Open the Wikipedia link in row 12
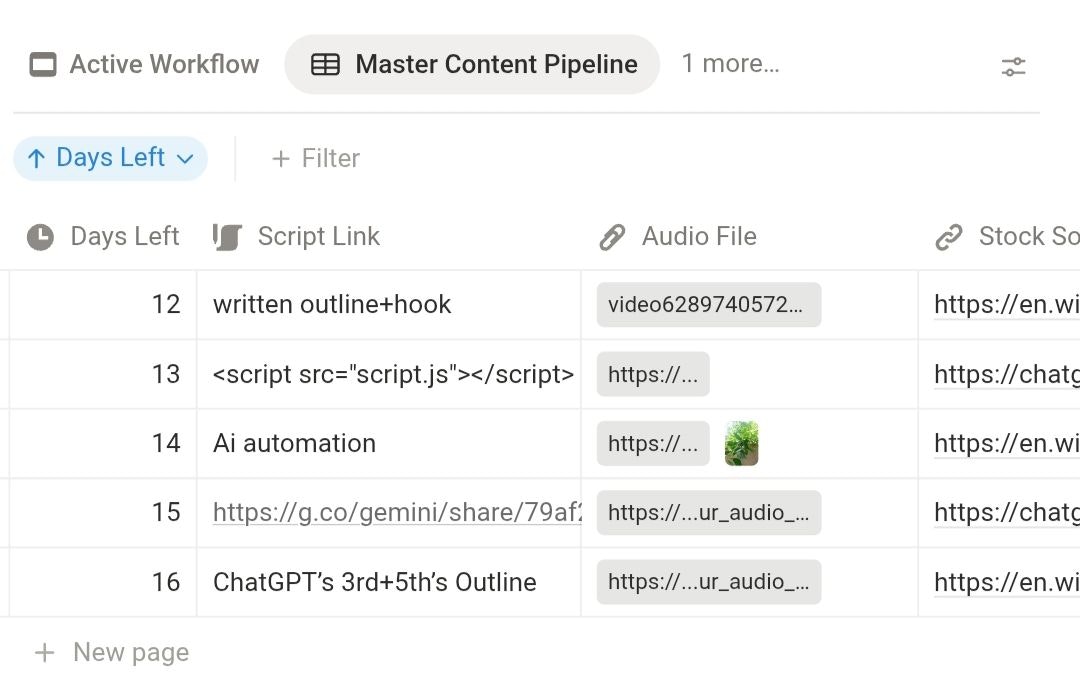This screenshot has width=1080, height=693. click(1006, 304)
